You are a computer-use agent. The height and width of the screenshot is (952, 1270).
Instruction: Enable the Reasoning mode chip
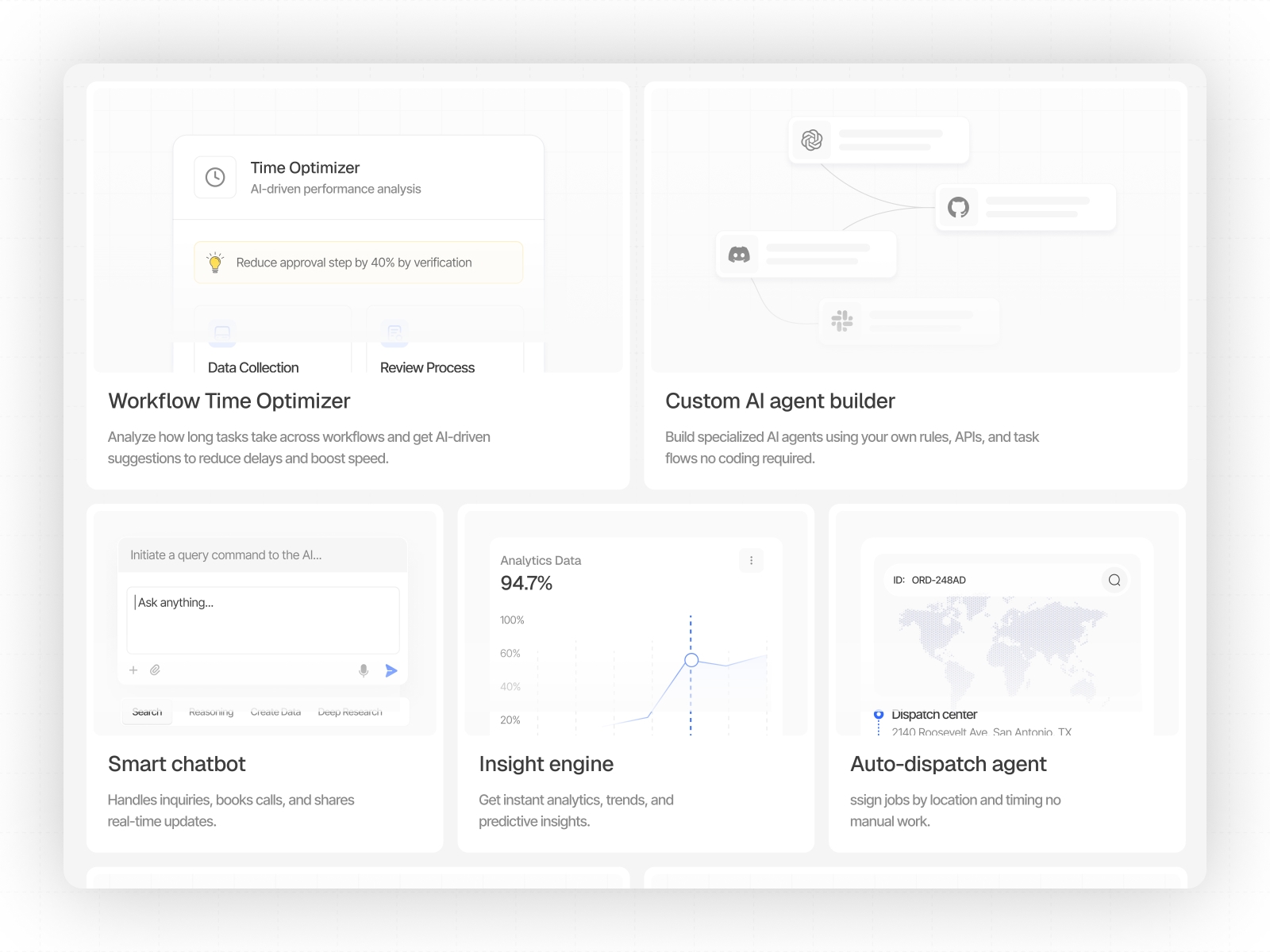[x=210, y=712]
